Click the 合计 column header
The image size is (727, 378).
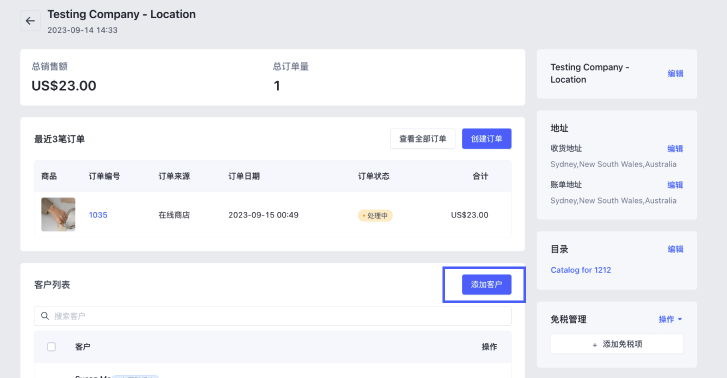[x=480, y=176]
